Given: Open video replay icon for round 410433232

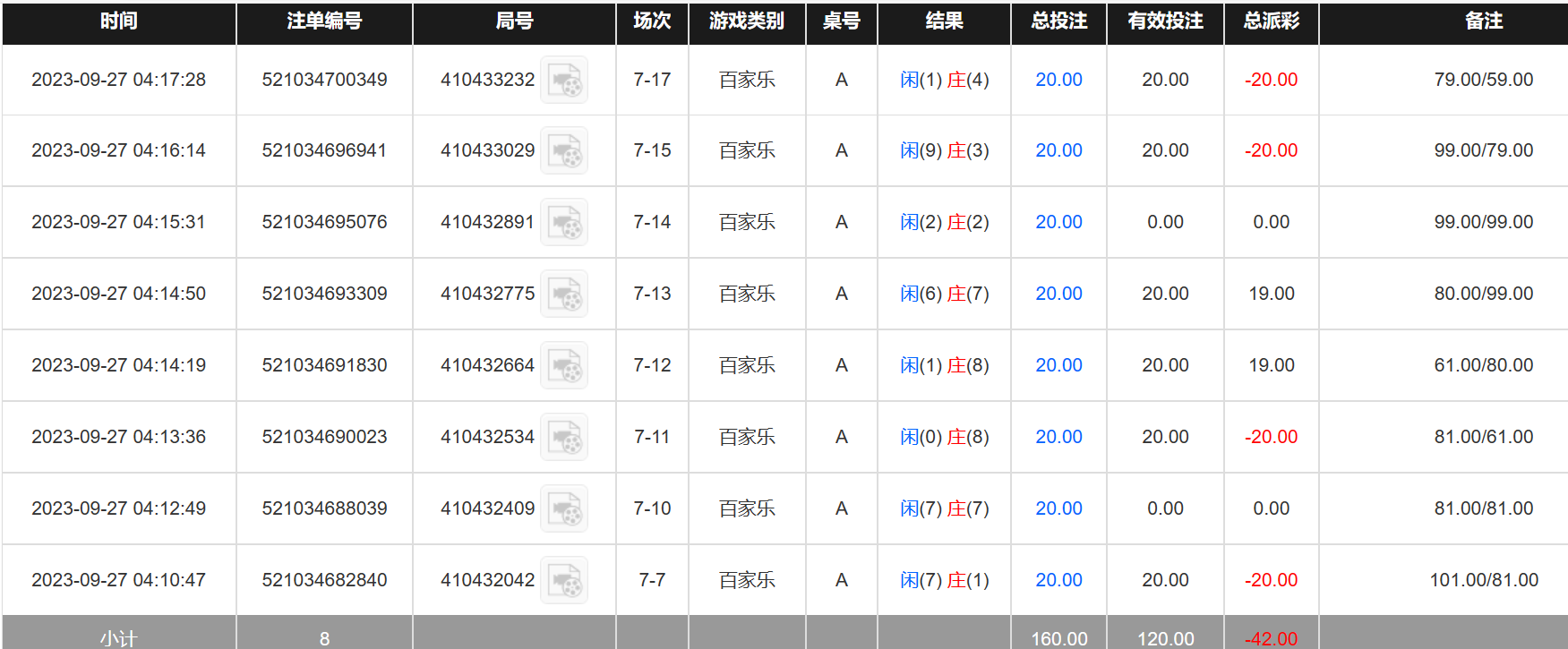Looking at the screenshot, I should click(564, 81).
